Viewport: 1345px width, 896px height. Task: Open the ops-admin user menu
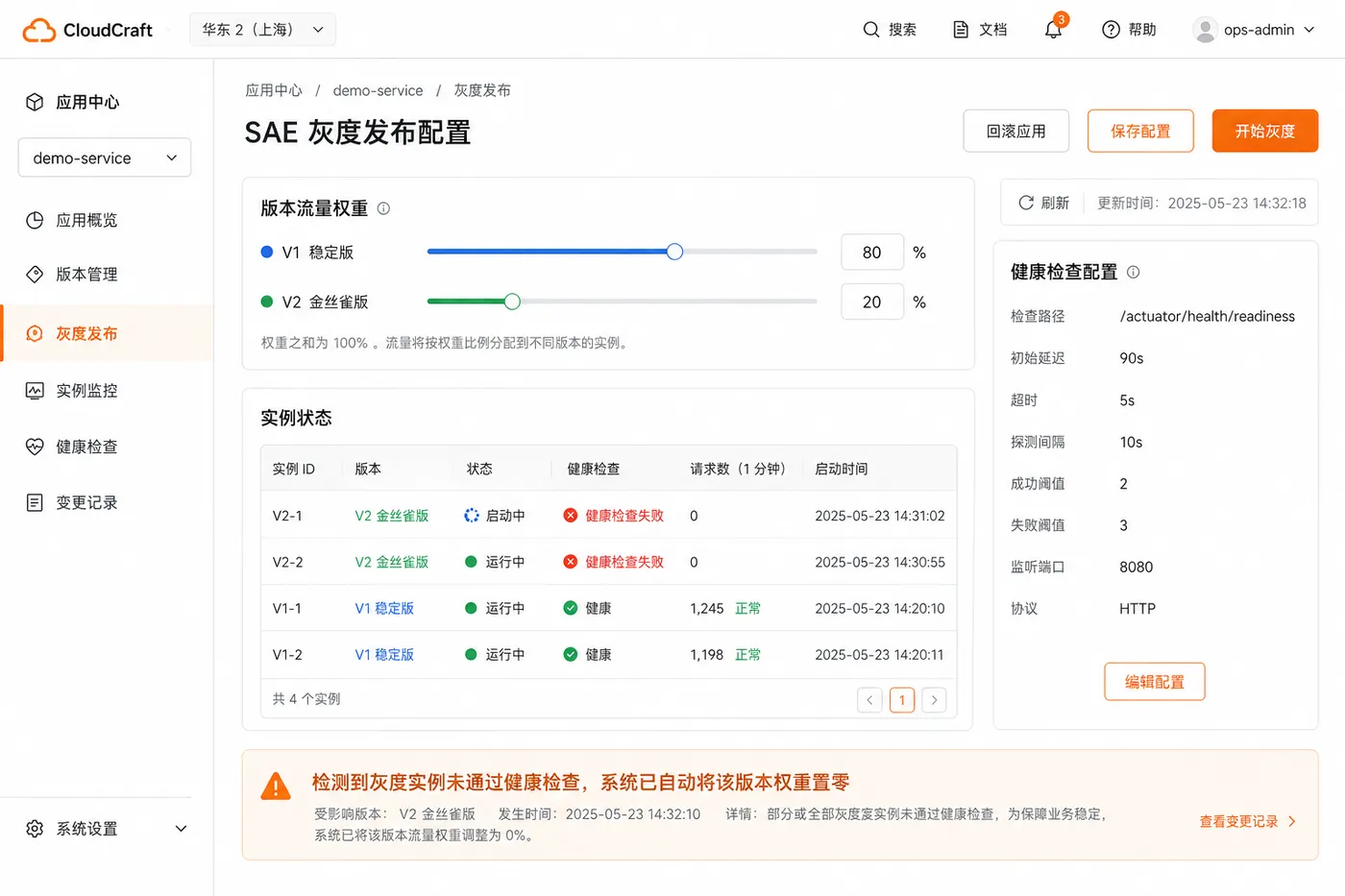[1254, 30]
